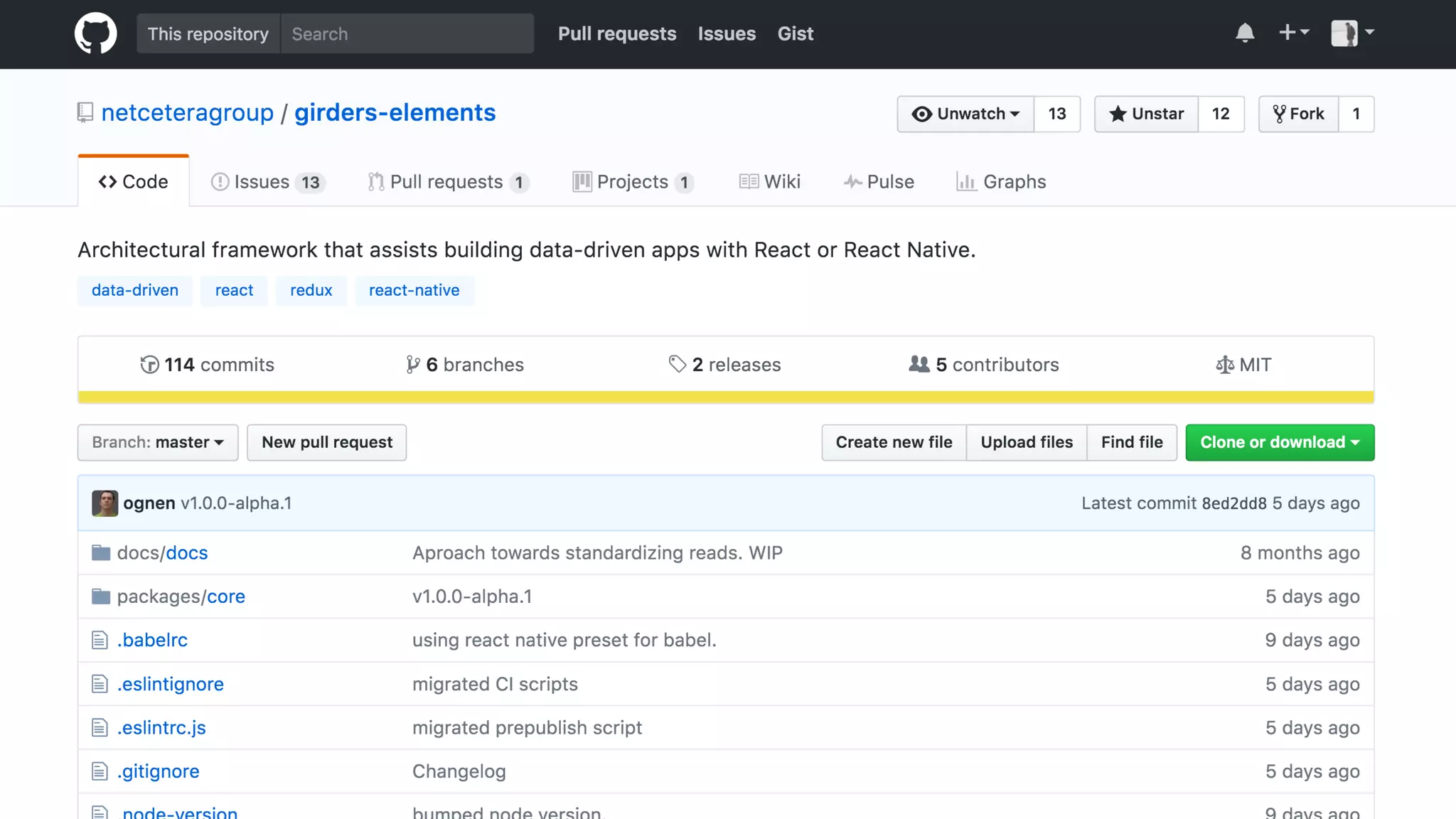Click the MIT license scale icon

[1224, 365]
